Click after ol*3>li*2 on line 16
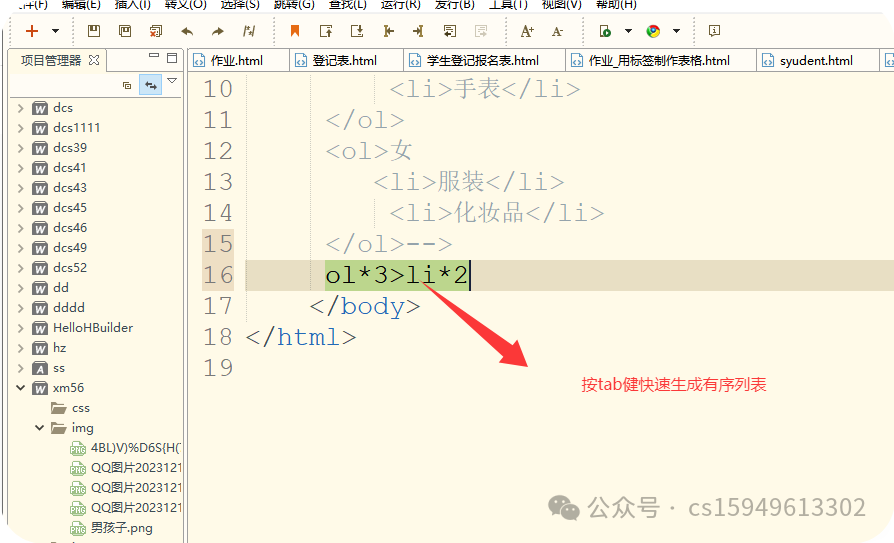 pyautogui.click(x=470, y=275)
